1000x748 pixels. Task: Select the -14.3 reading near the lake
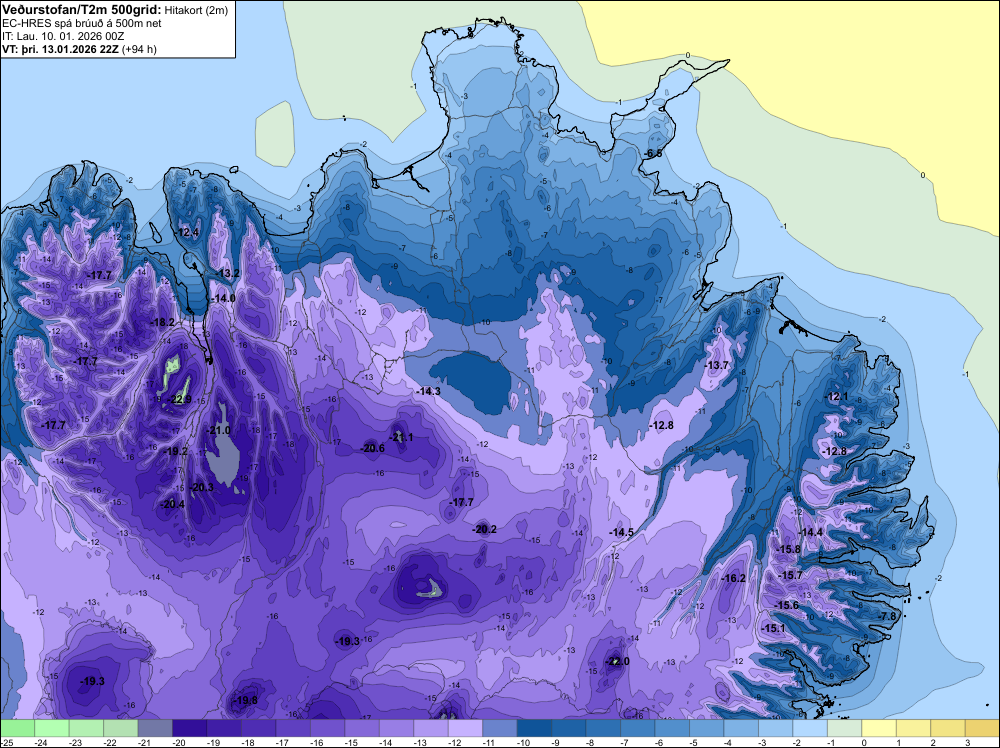pos(429,391)
